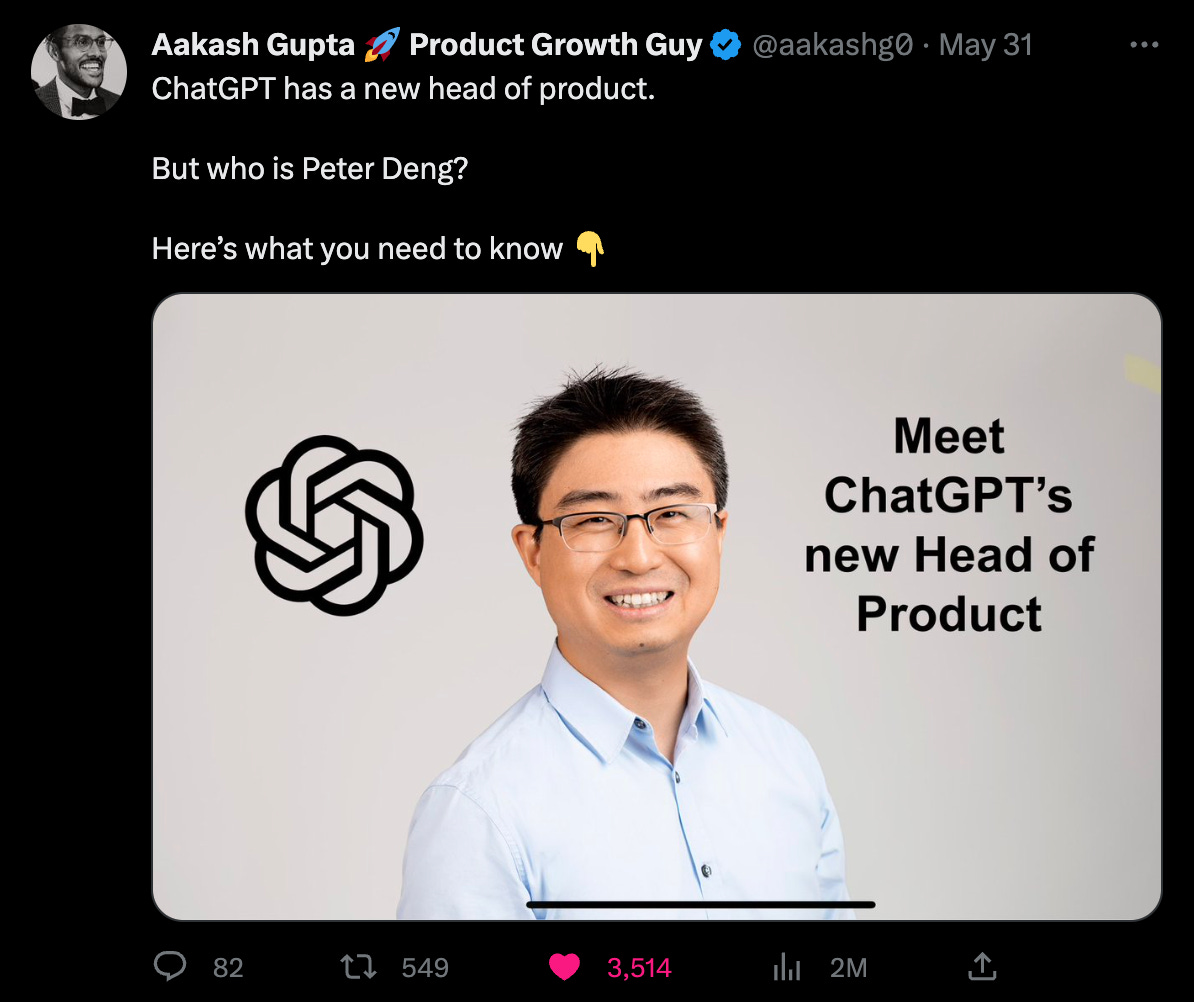Open the Meet ChatGPT's new Head image

click(656, 606)
